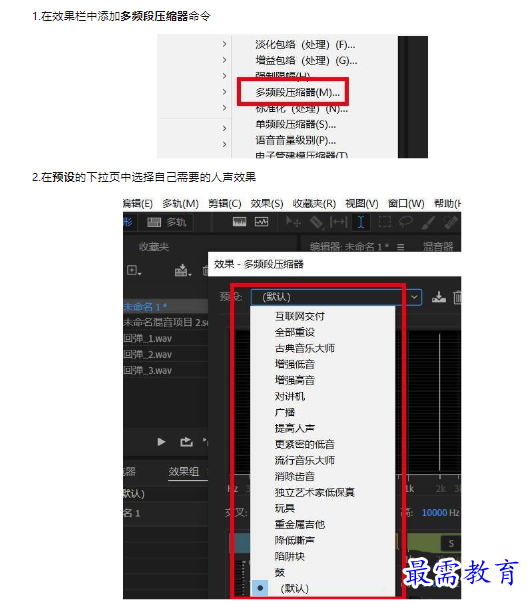Solo the band with the S button
The image size is (527, 604).
pos(451,544)
